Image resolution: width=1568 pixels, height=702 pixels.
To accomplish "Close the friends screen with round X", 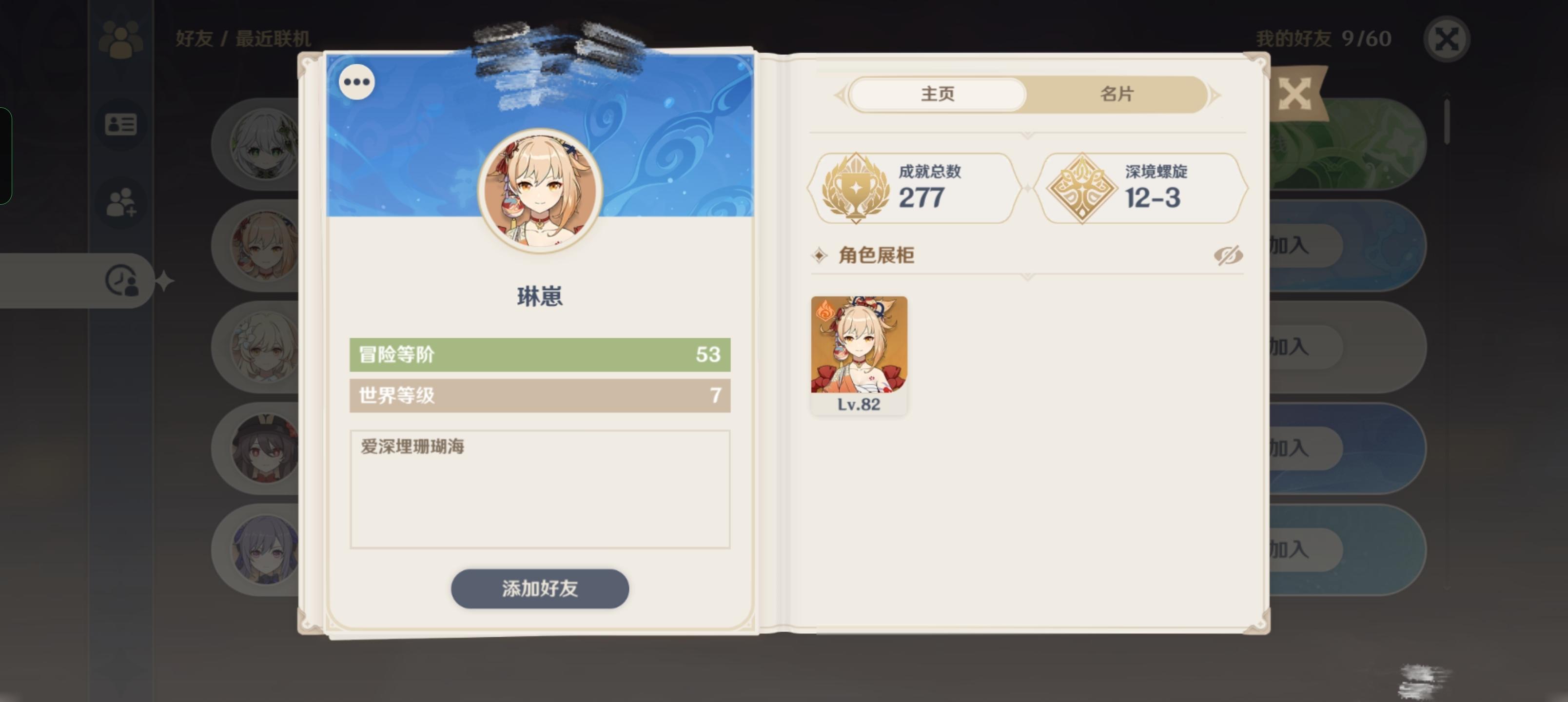I will click(1447, 39).
